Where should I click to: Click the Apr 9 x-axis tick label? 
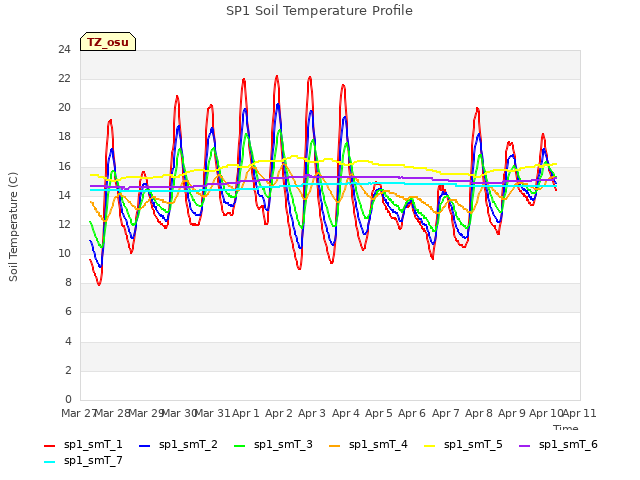click(x=512, y=413)
